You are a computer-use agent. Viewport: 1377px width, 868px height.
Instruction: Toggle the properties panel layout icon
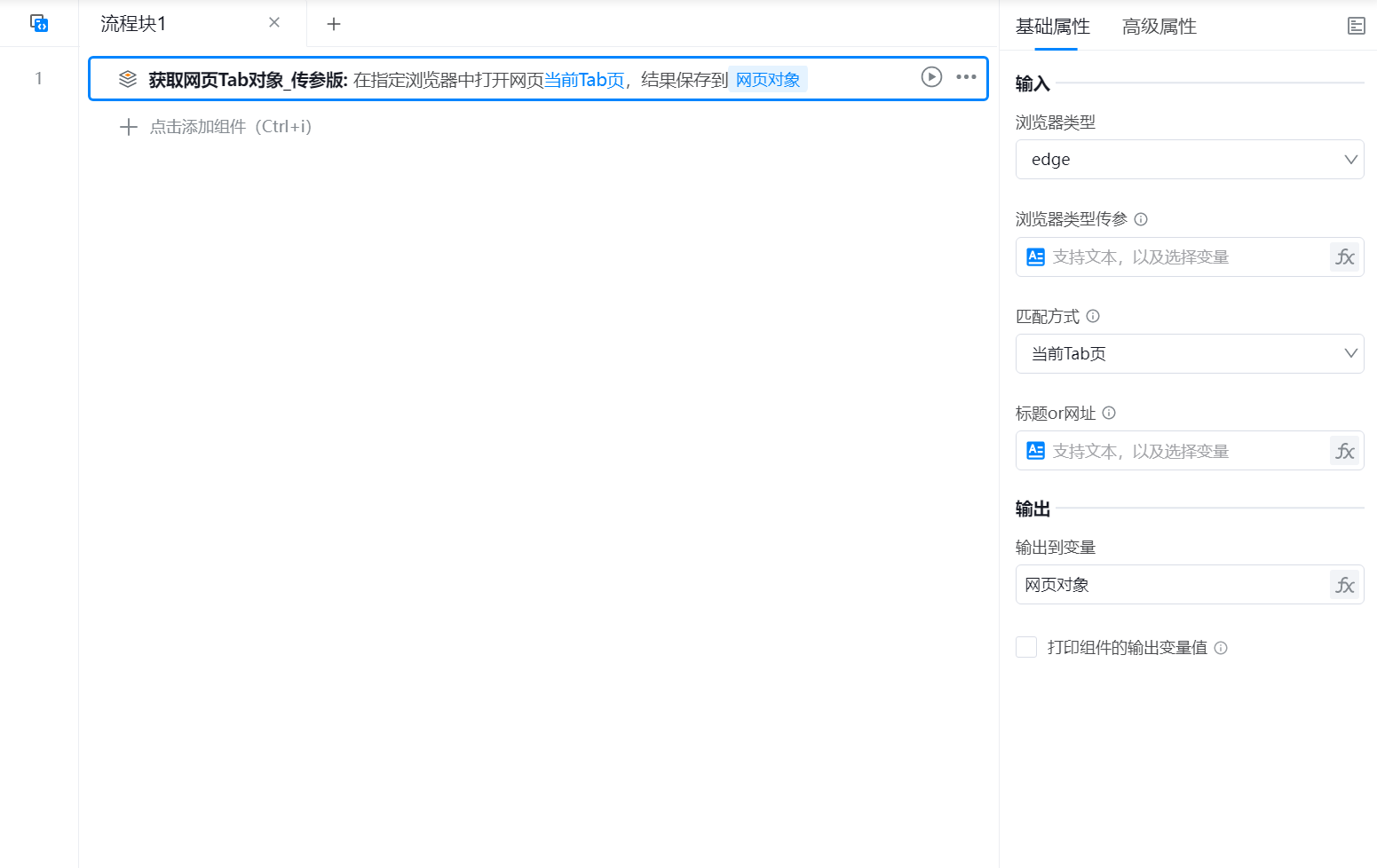click(1356, 26)
